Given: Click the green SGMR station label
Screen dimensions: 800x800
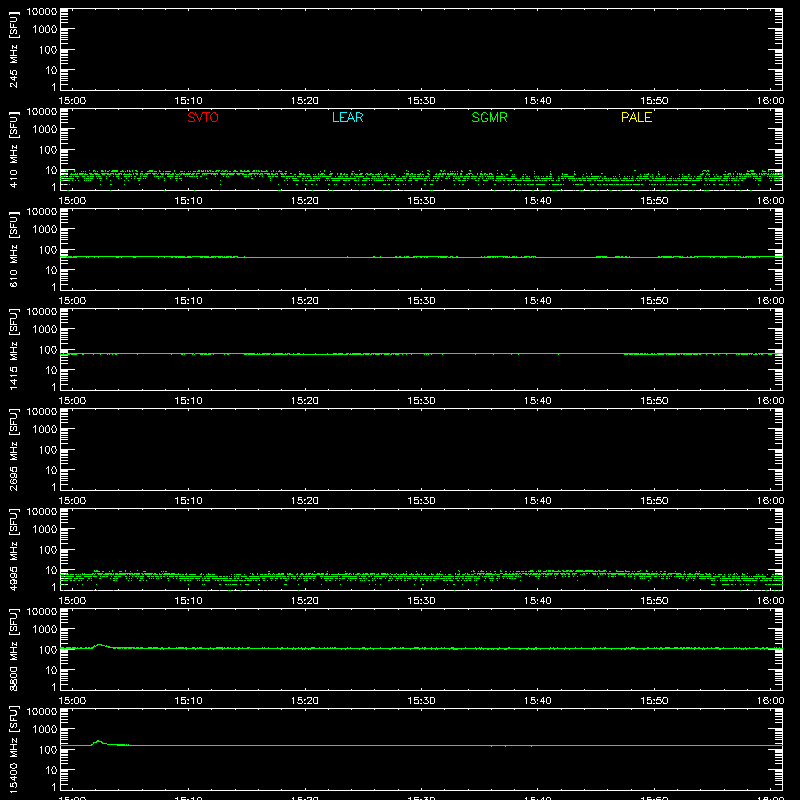Looking at the screenshot, I should pos(489,117).
